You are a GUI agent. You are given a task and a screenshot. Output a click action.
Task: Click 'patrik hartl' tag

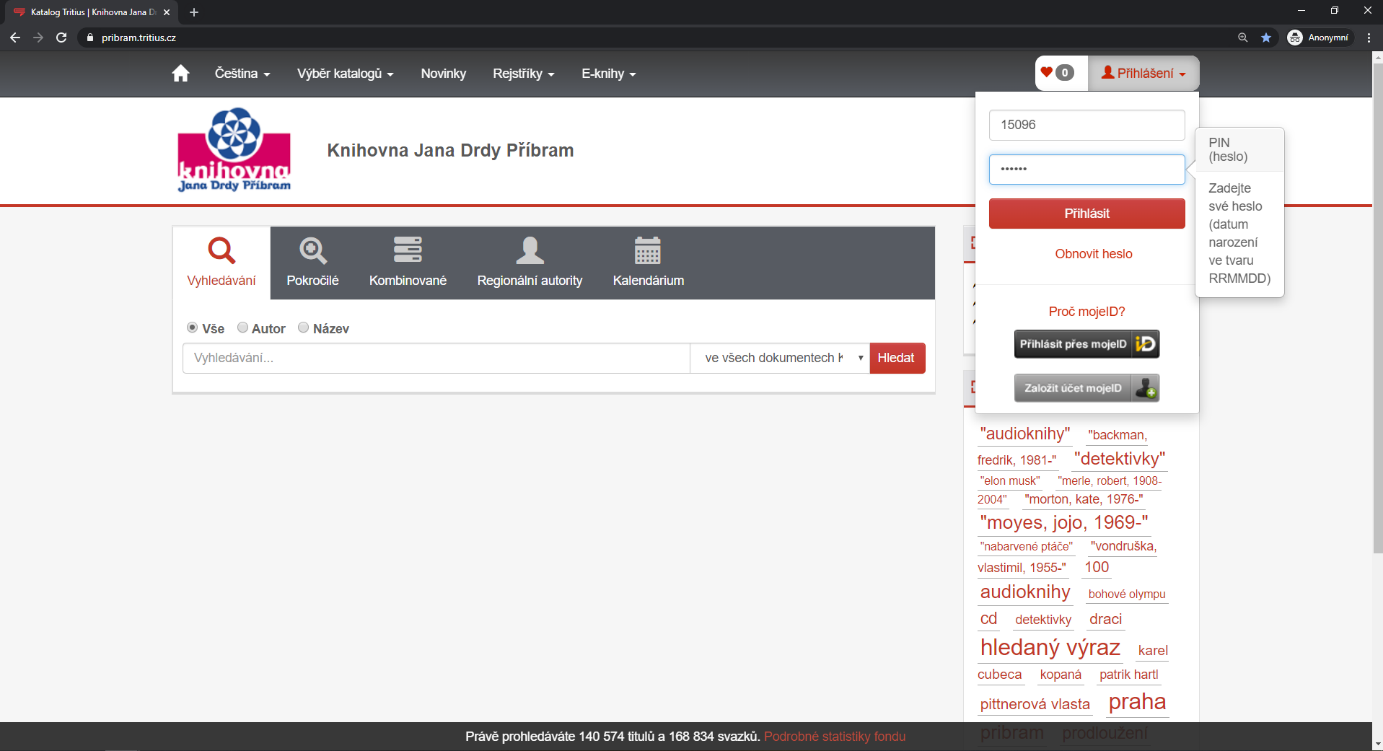tap(1129, 675)
